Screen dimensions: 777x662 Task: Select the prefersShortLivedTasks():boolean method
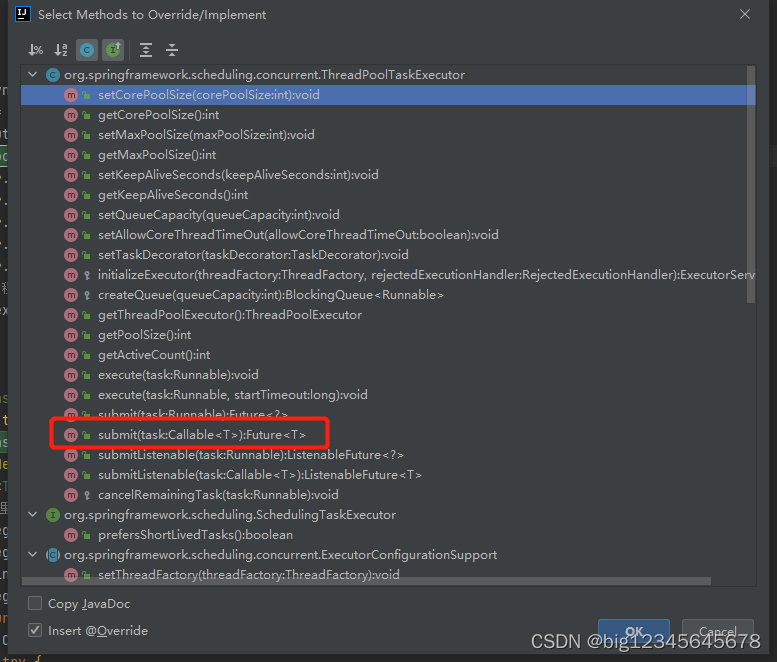pos(388,535)
